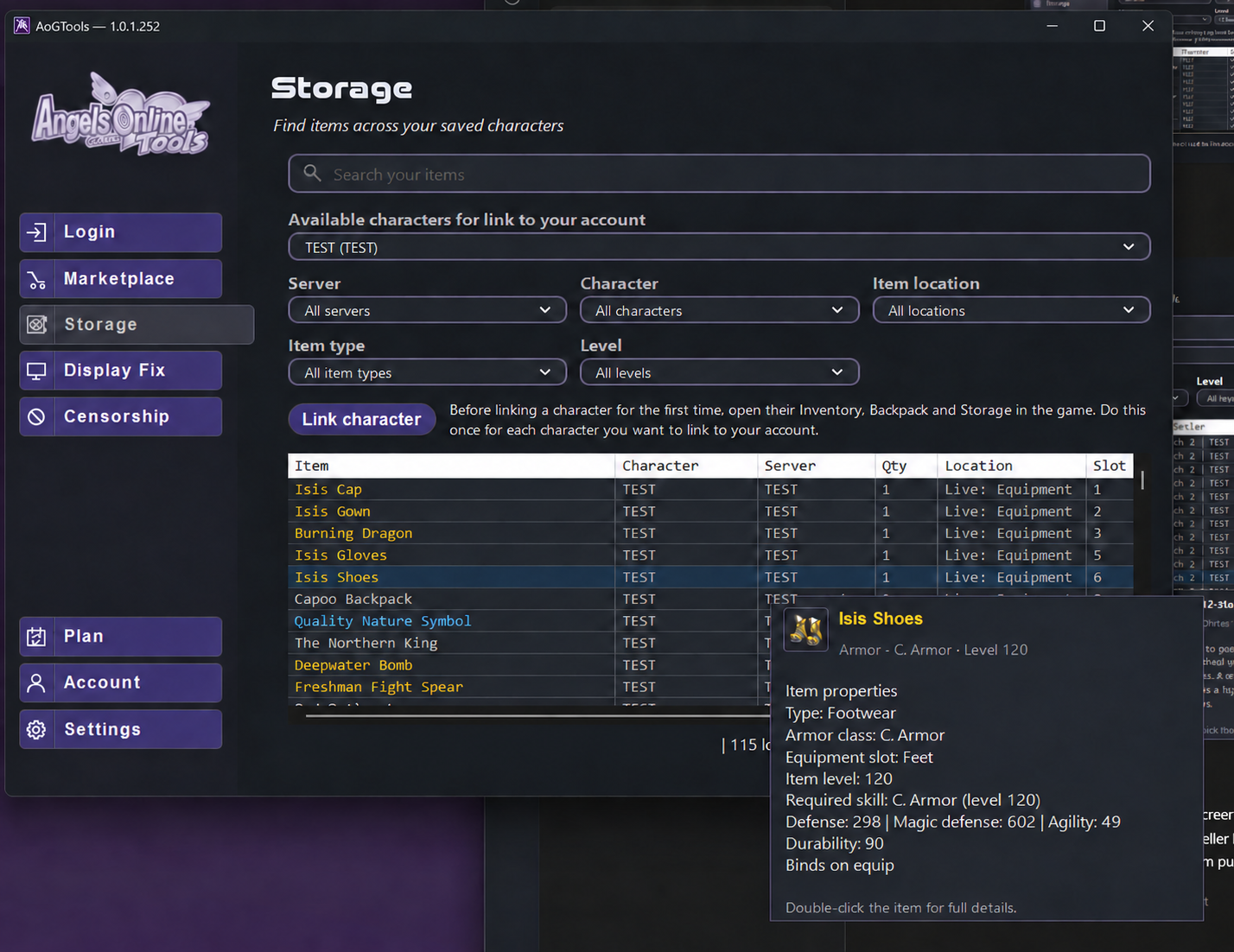Click the AoGTools title bar app icon
1234x952 pixels.
(x=22, y=26)
